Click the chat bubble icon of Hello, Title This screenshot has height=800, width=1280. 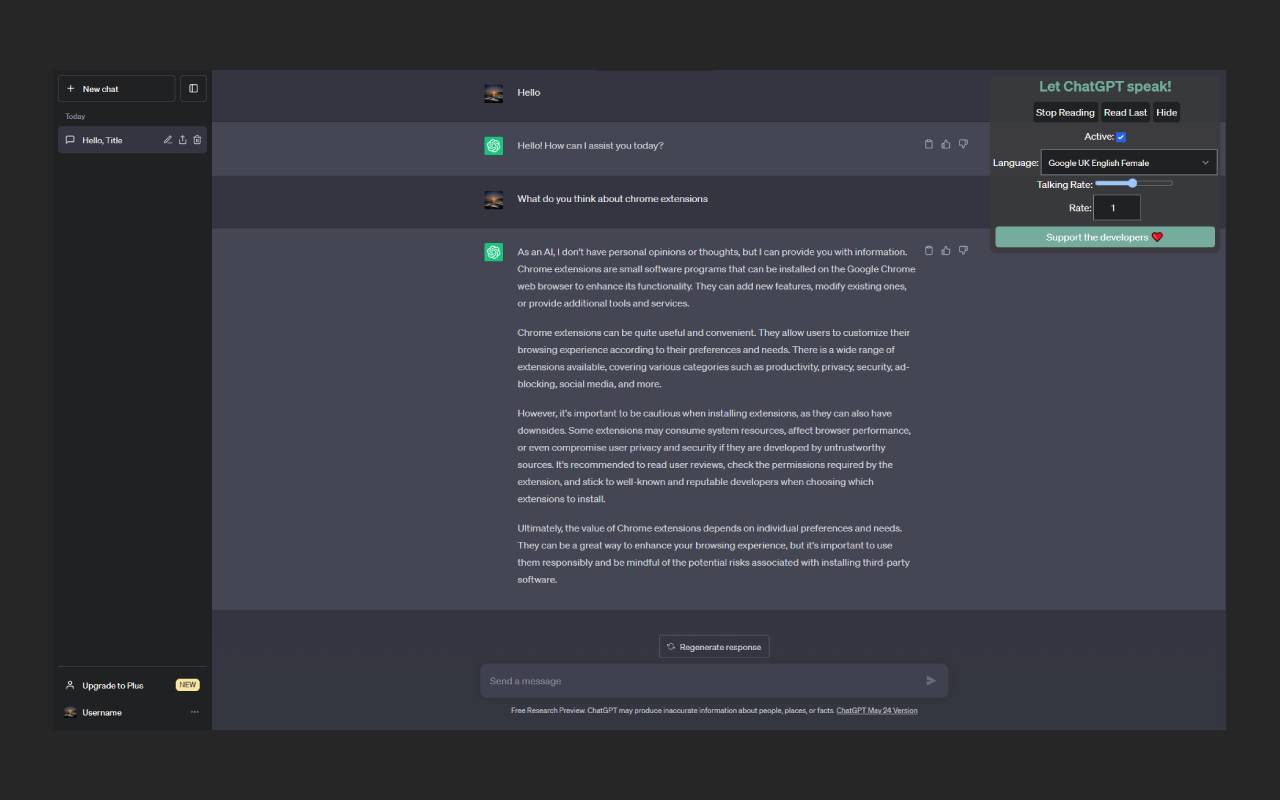(x=70, y=140)
